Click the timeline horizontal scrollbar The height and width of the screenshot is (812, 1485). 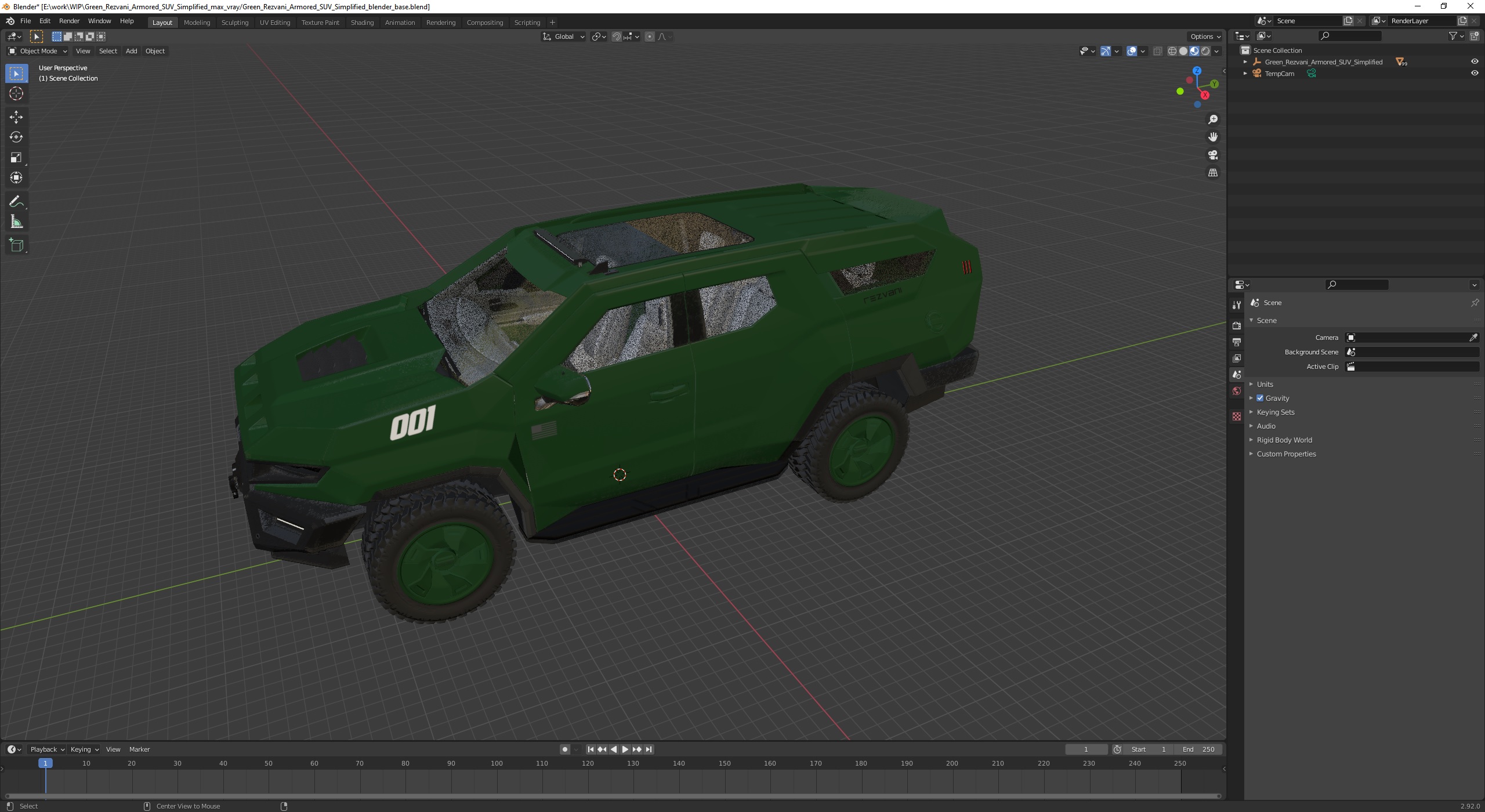(613, 796)
